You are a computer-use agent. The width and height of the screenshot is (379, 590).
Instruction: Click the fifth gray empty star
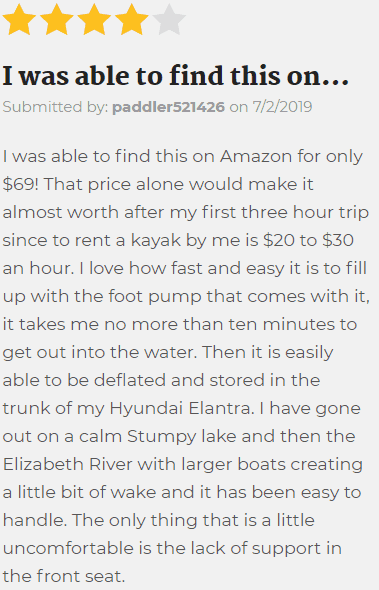[x=169, y=20]
